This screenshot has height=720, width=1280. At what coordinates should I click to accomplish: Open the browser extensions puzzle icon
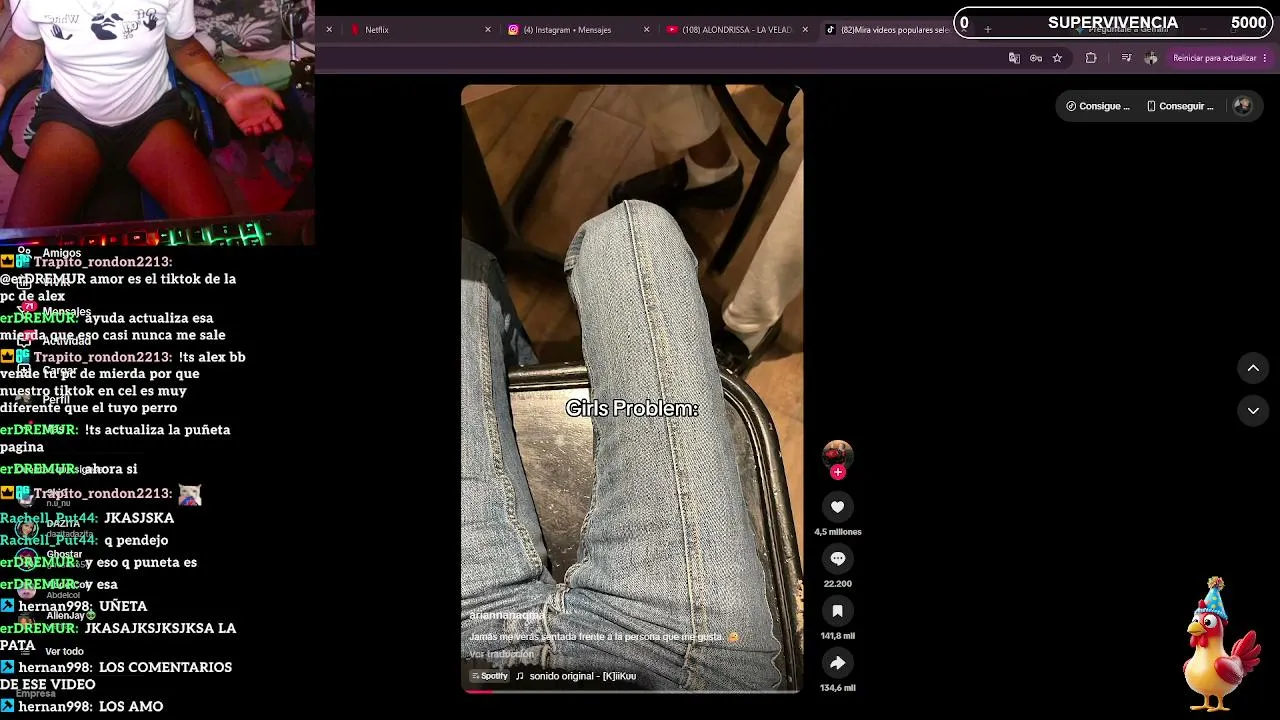1091,58
